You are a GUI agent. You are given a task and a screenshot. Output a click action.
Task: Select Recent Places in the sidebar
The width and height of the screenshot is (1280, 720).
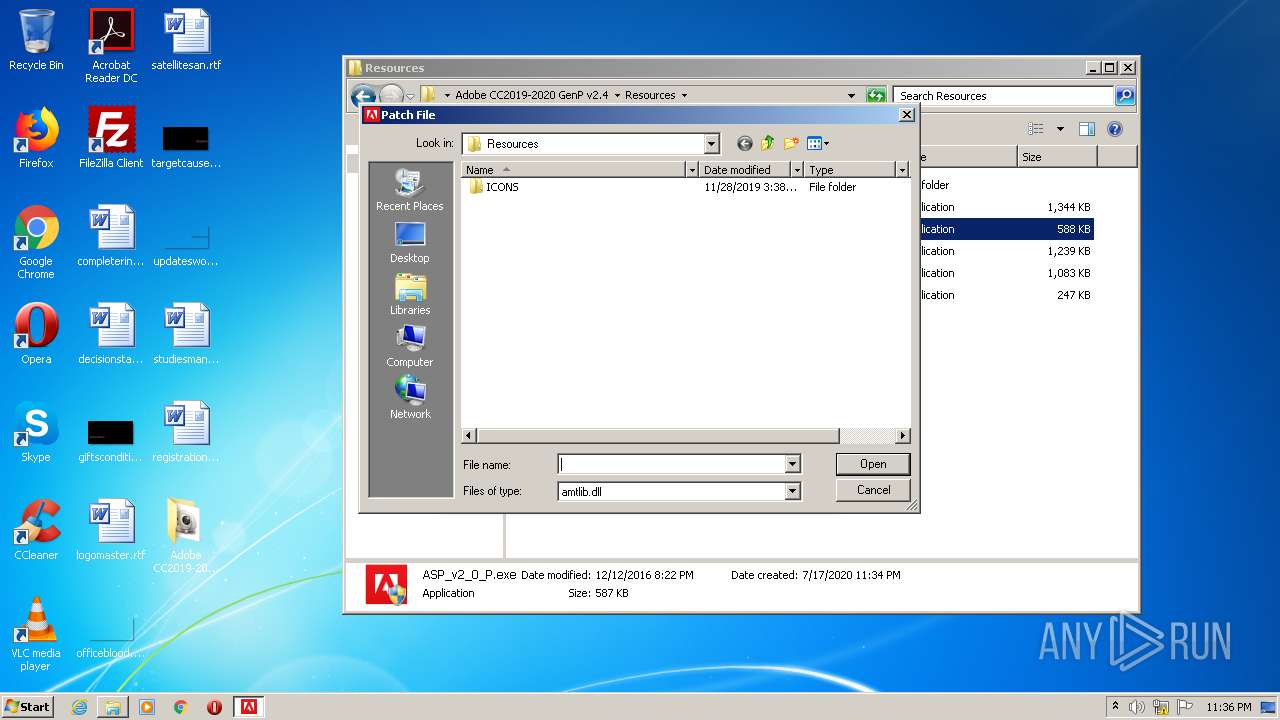[x=409, y=190]
